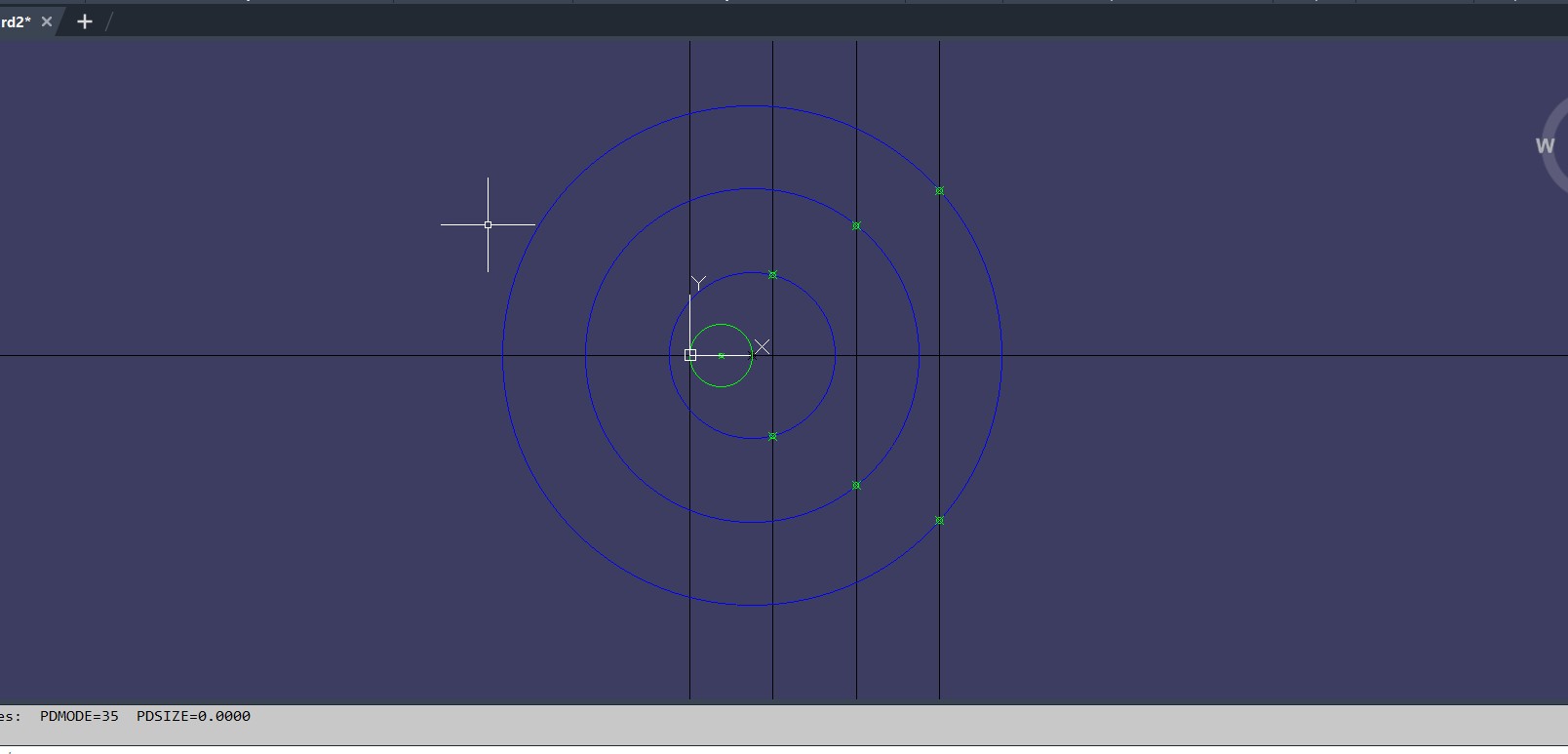Click the Y axis label of the UCS icon
The width and height of the screenshot is (1568, 754).
[x=698, y=284]
